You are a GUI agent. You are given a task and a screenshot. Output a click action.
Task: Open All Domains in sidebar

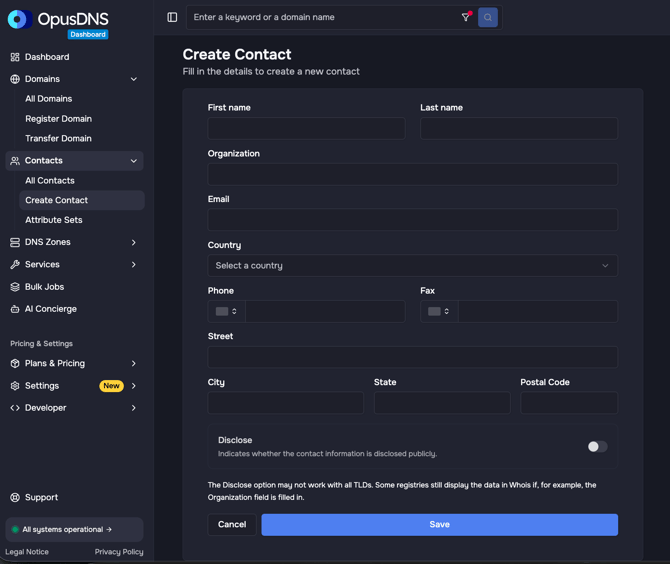point(48,99)
